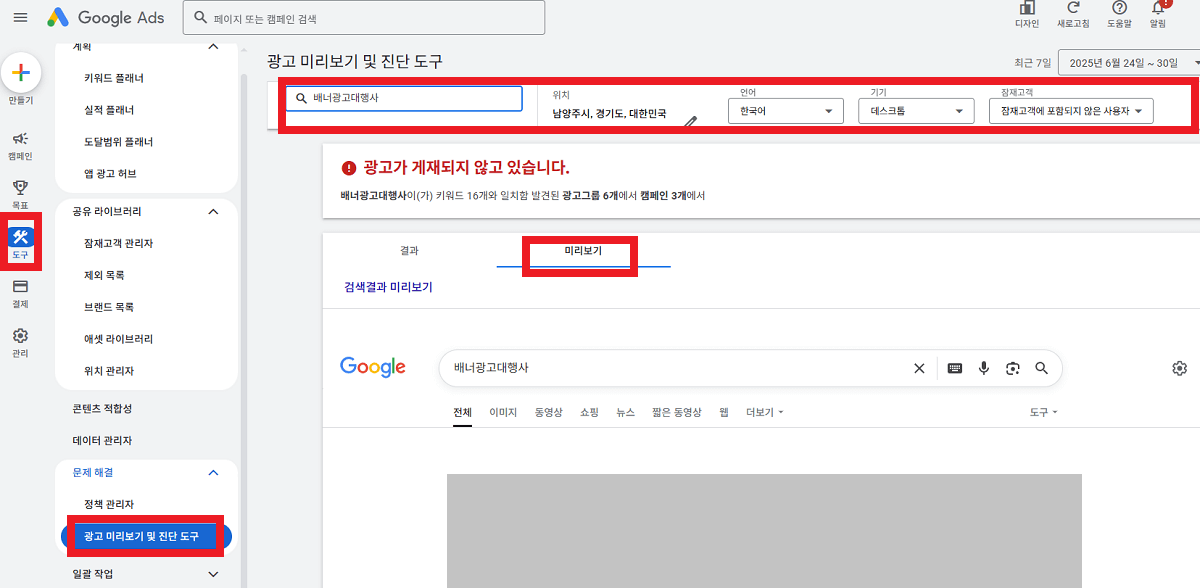Open the 기기 dropdown showing 데스크톱
Image resolution: width=1200 pixels, height=588 pixels.
pos(915,111)
